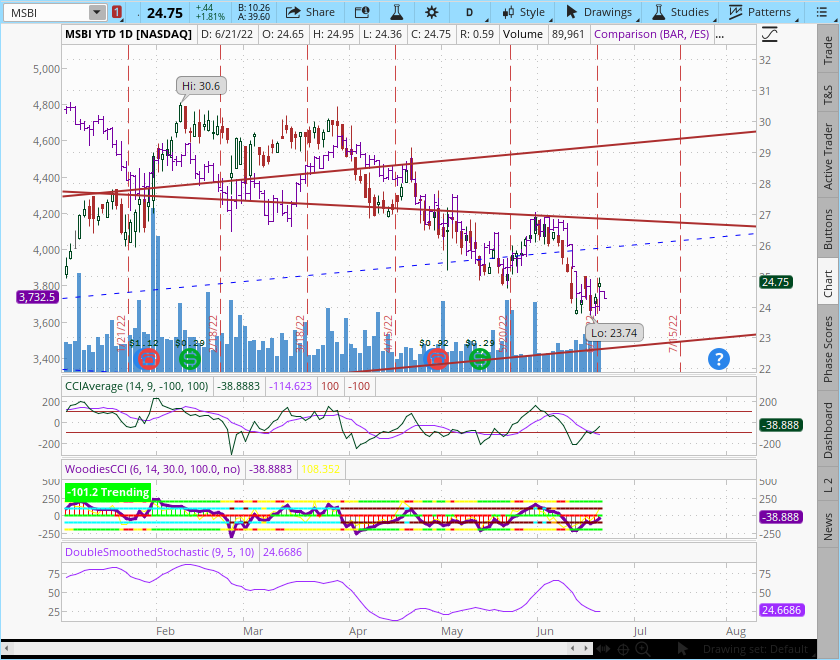Expand the MSBI symbol dropdown arrow
The height and width of the screenshot is (660, 840).
pyautogui.click(x=96, y=12)
